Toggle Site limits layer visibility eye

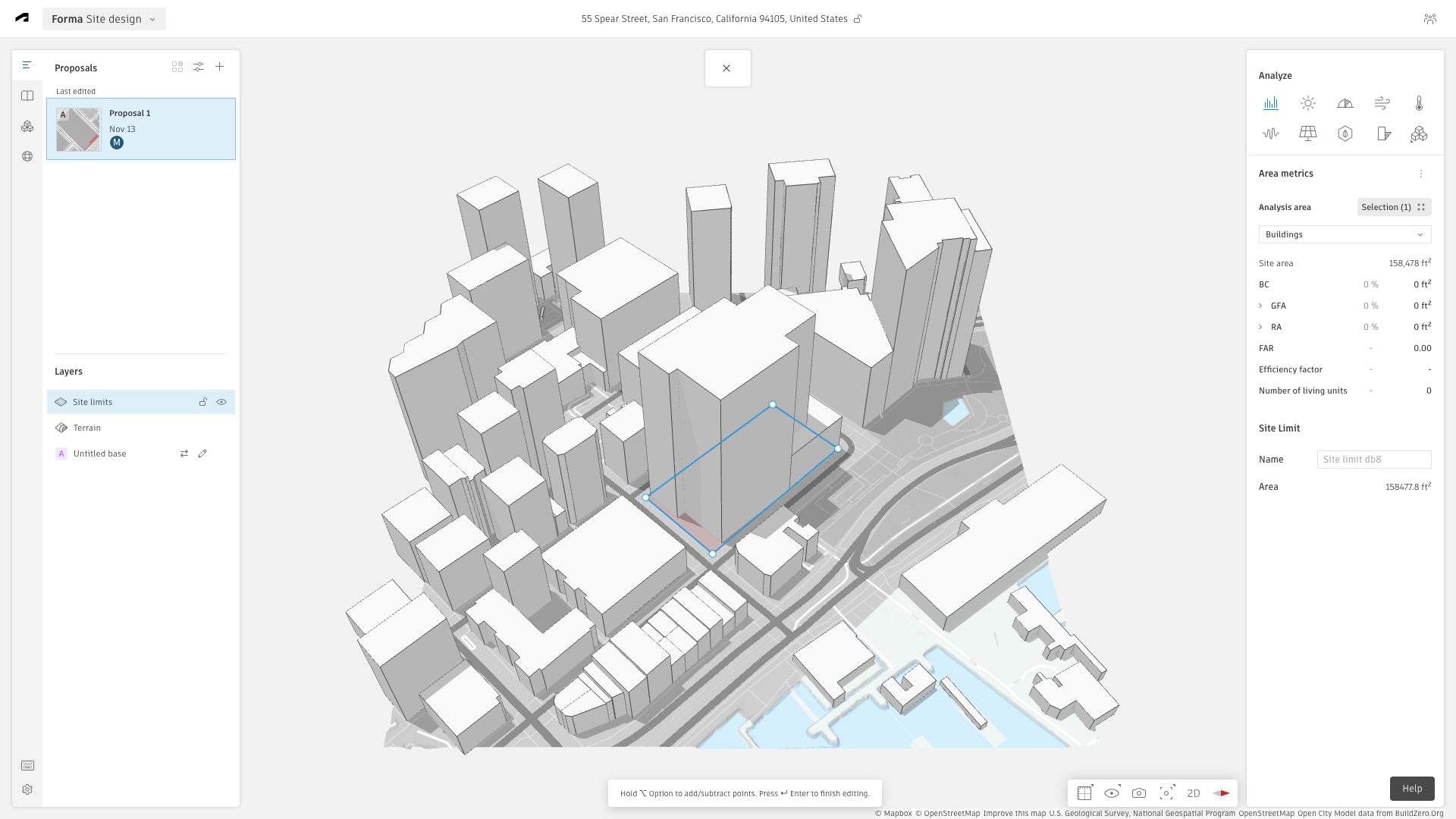click(x=221, y=402)
